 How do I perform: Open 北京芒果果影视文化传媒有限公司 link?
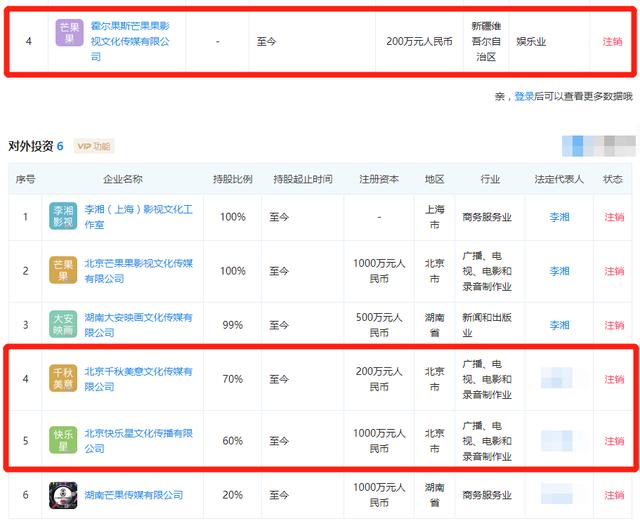tap(137, 270)
